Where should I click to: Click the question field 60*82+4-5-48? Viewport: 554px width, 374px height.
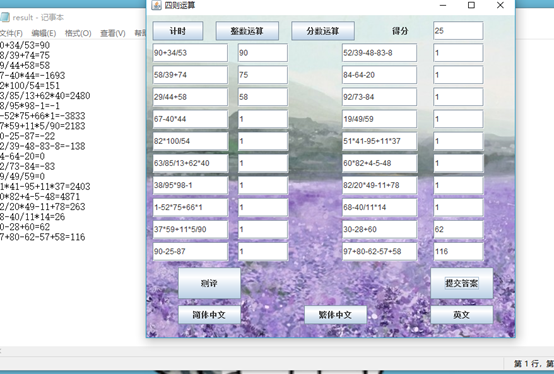[379, 163]
